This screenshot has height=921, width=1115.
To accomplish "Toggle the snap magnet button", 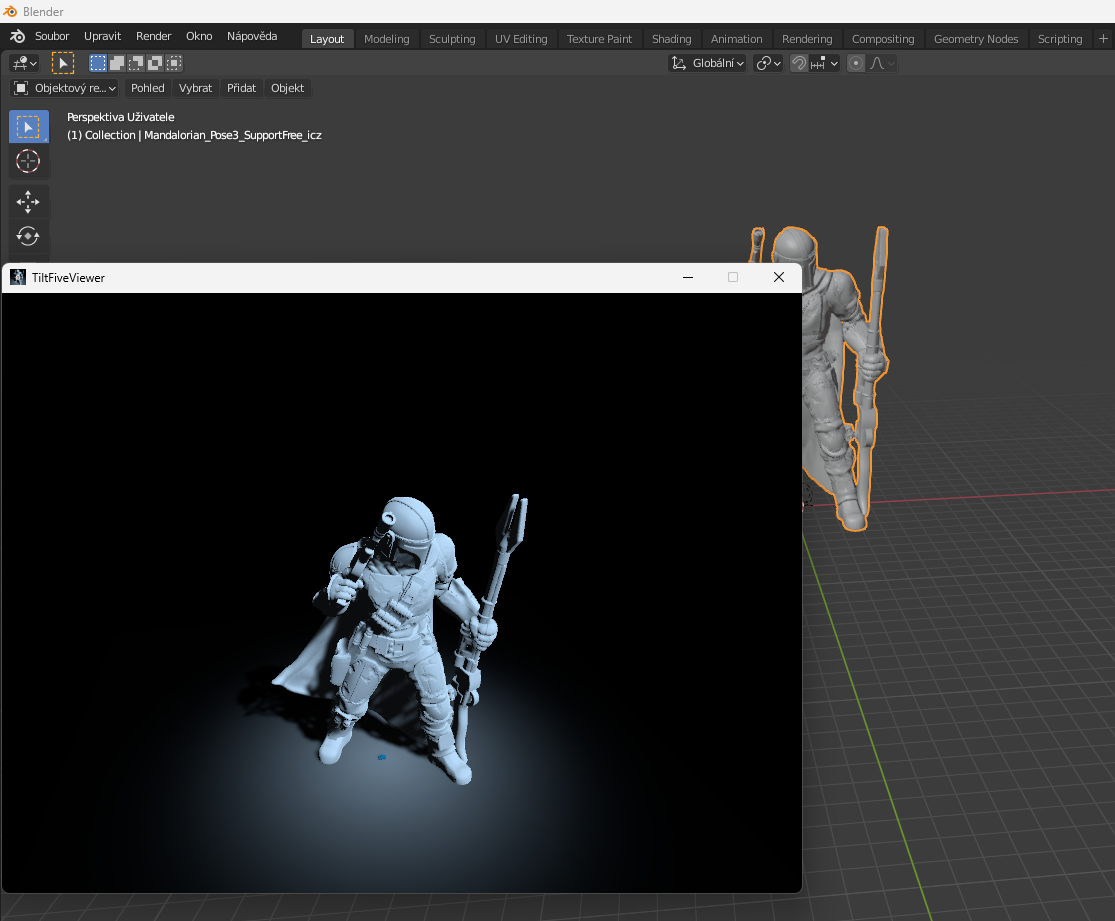I will (799, 63).
